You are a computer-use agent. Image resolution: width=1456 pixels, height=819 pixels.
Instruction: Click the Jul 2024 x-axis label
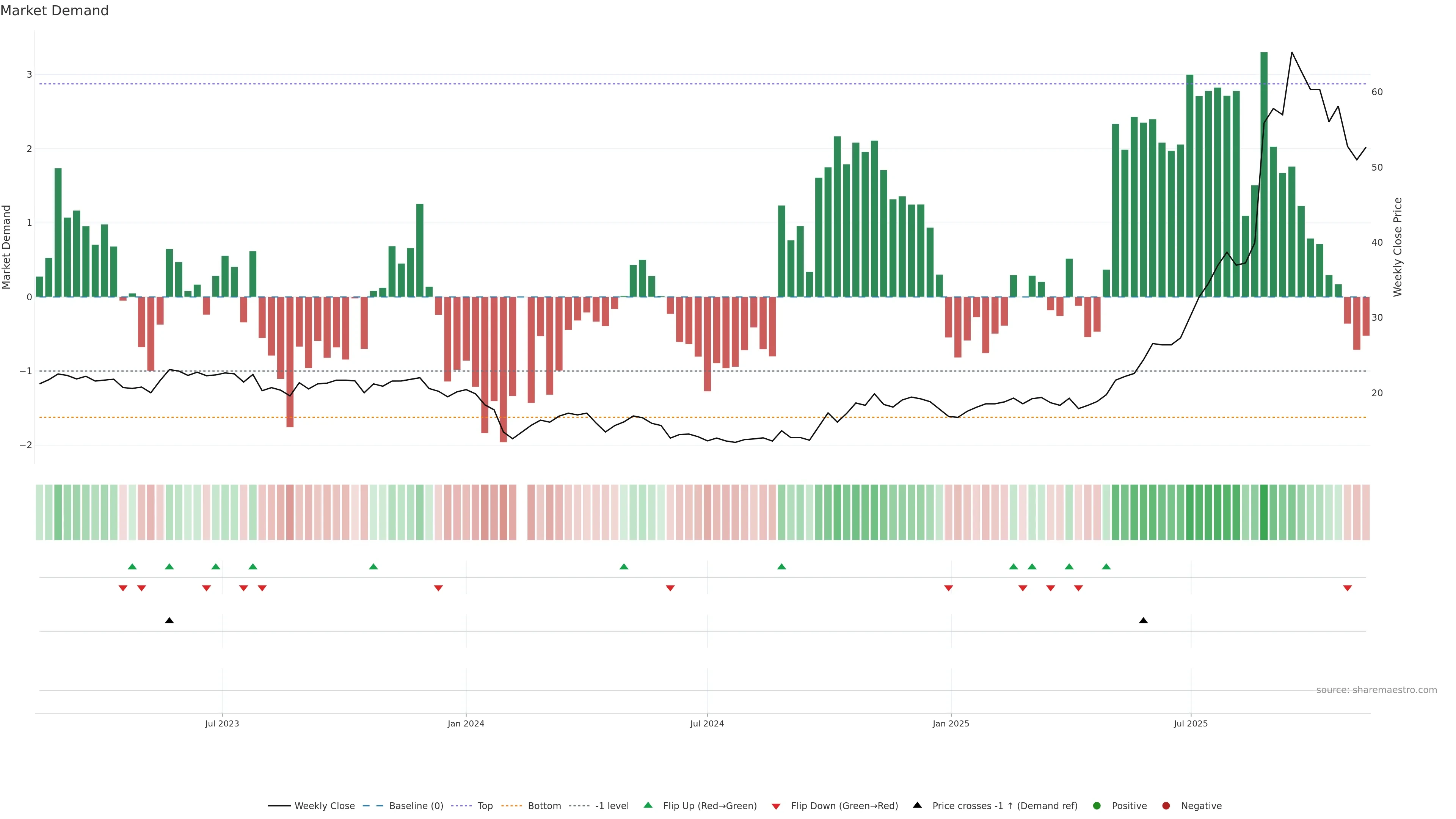pyautogui.click(x=707, y=723)
